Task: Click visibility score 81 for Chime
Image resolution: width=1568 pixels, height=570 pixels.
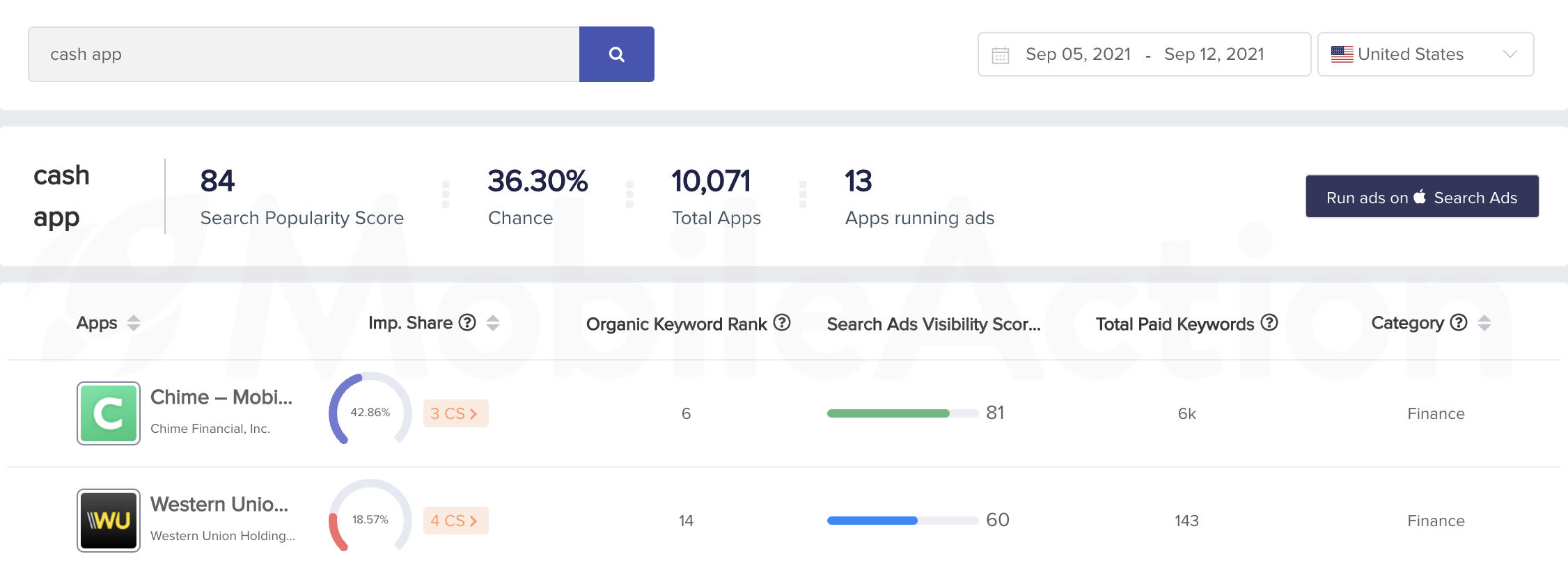Action: pos(995,413)
